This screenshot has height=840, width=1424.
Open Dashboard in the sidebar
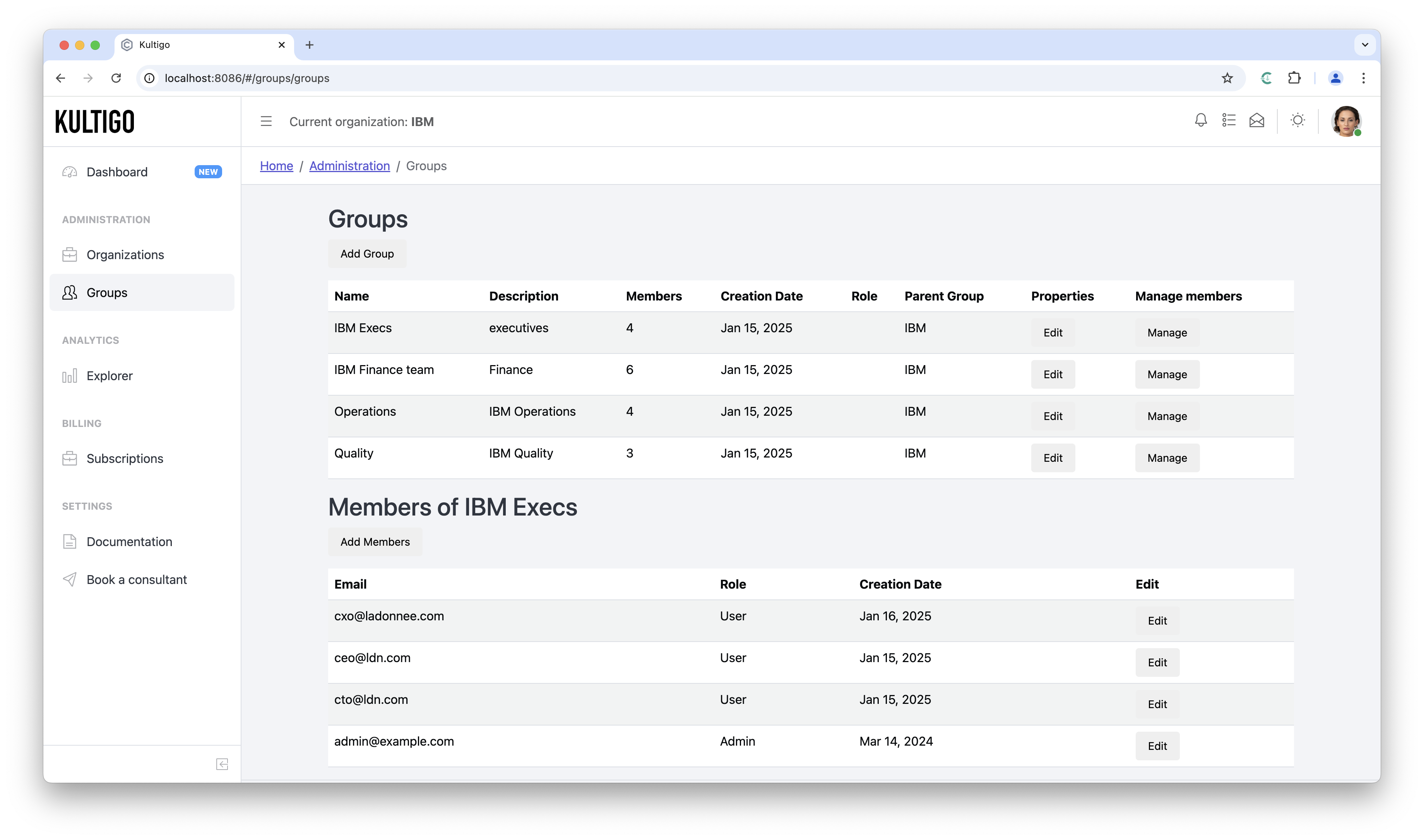142,172
